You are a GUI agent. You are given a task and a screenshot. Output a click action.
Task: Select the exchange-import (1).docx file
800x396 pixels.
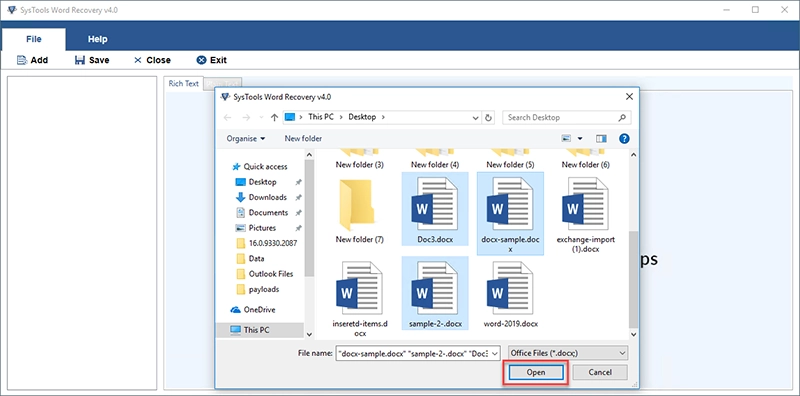pyautogui.click(x=586, y=214)
